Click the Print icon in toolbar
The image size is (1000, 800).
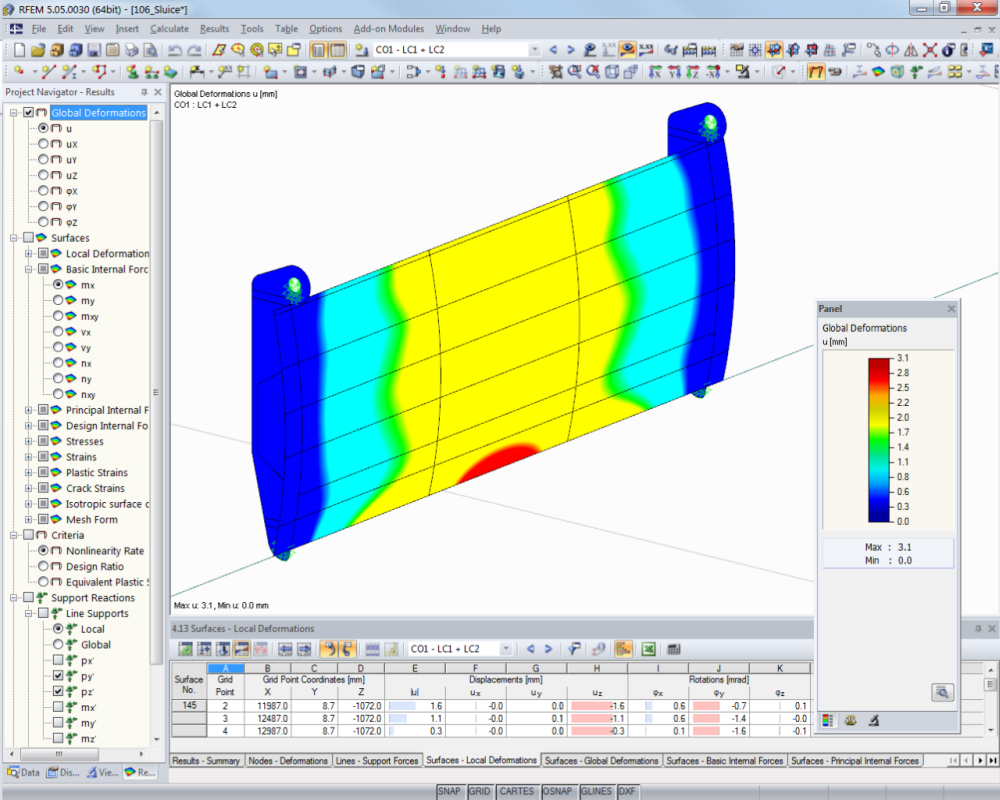[131, 50]
